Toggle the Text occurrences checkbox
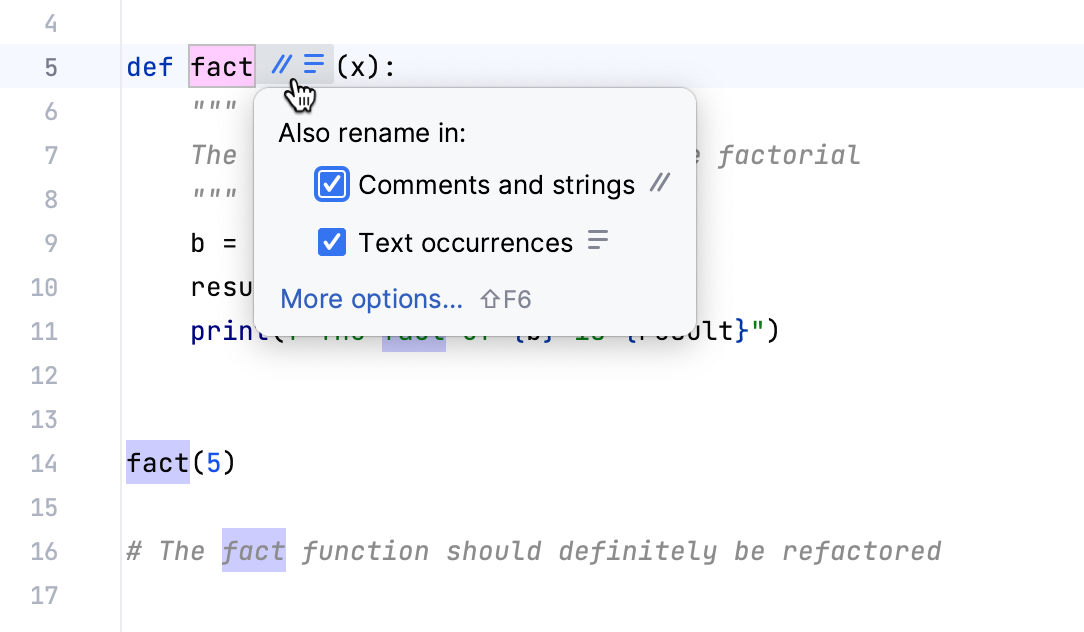This screenshot has width=1084, height=632. tap(331, 242)
